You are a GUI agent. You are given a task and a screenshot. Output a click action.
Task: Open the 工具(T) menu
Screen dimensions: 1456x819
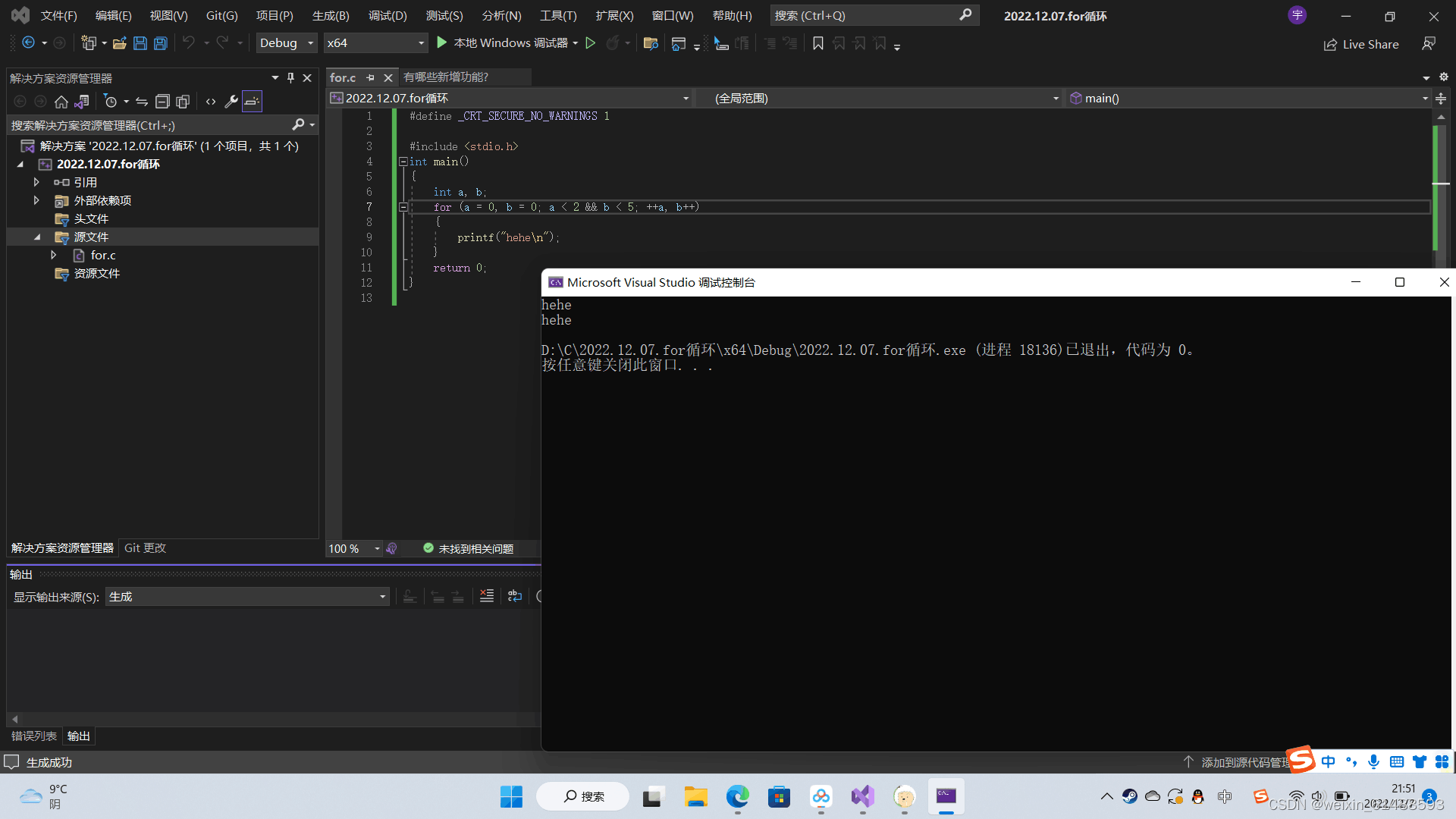558,15
